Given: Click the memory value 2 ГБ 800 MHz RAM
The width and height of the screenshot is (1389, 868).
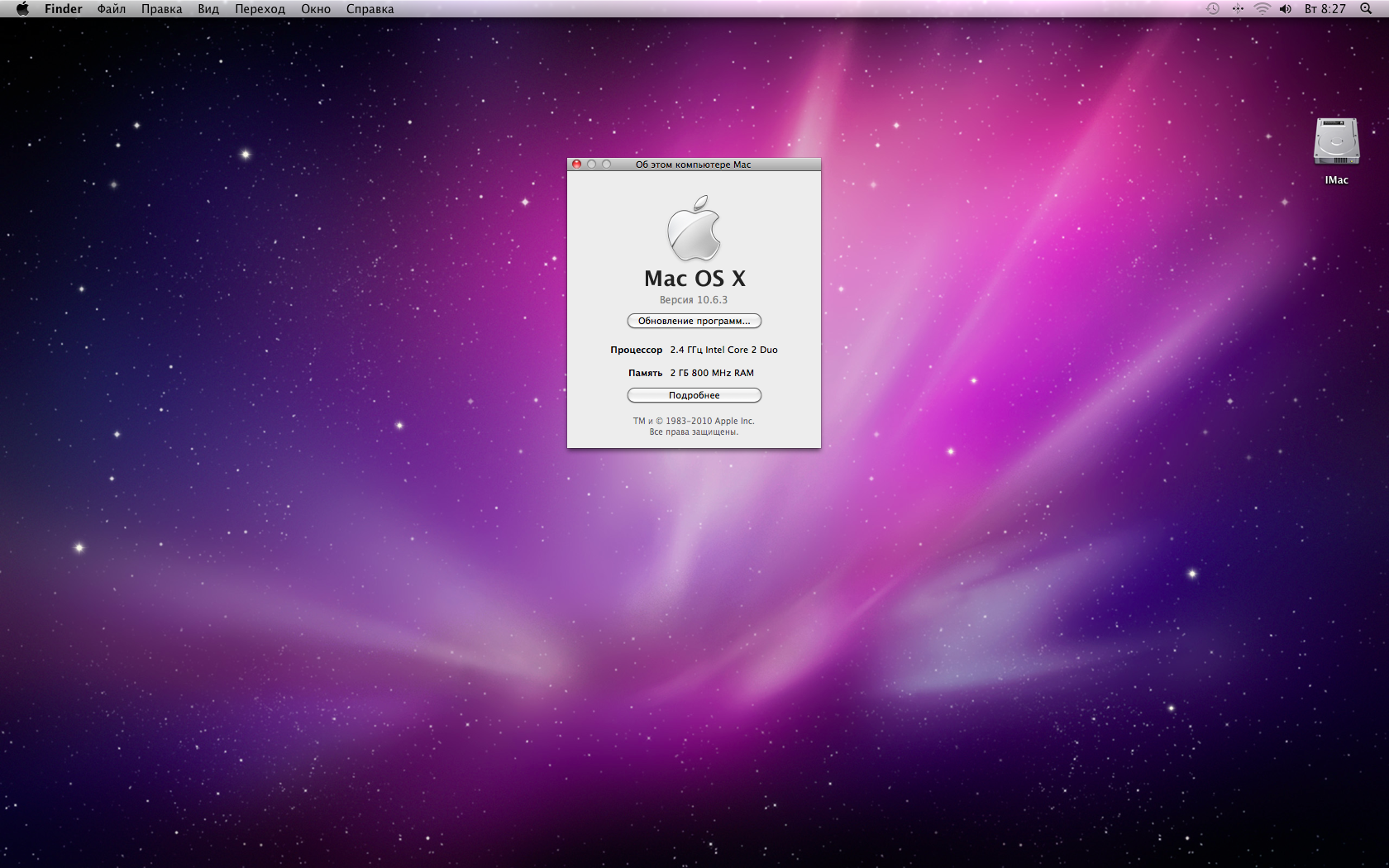Looking at the screenshot, I should [x=712, y=373].
